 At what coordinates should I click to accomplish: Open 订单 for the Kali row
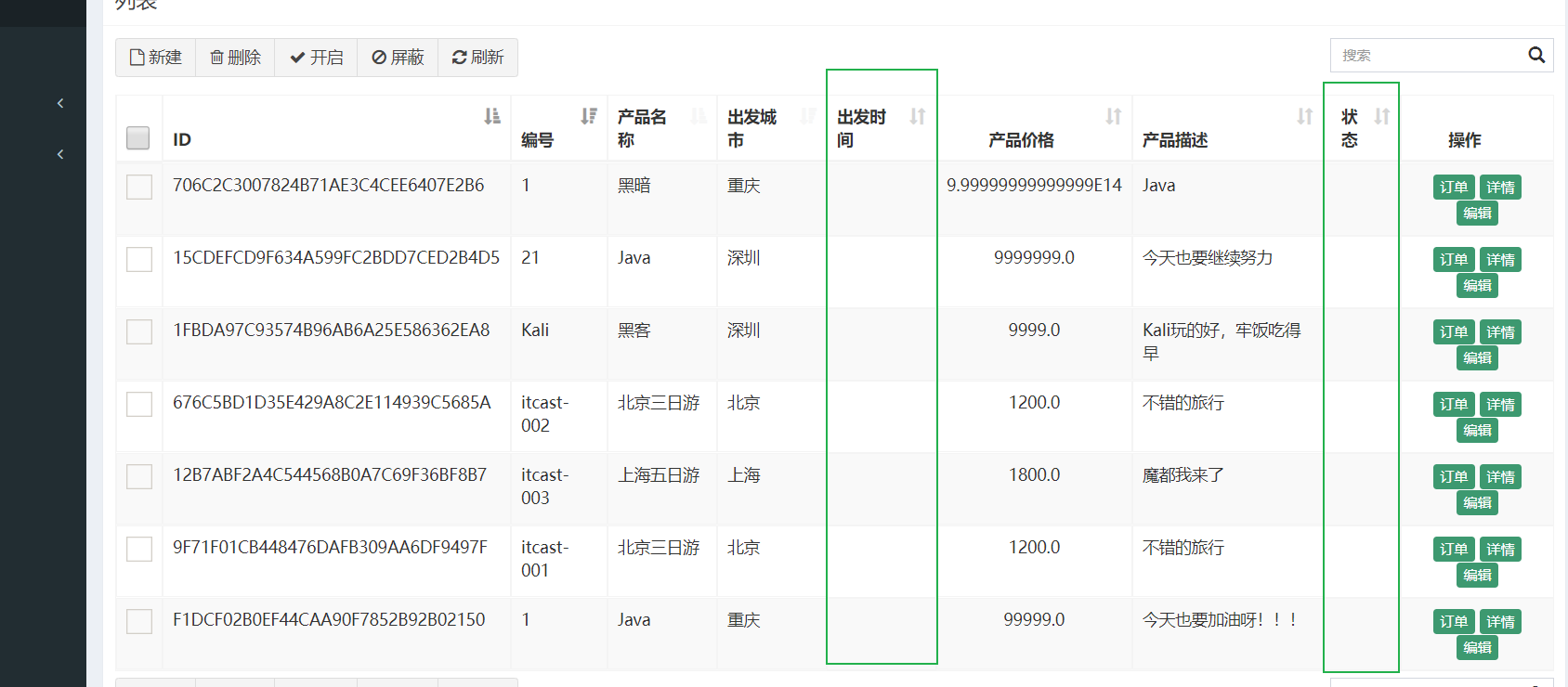point(1454,332)
